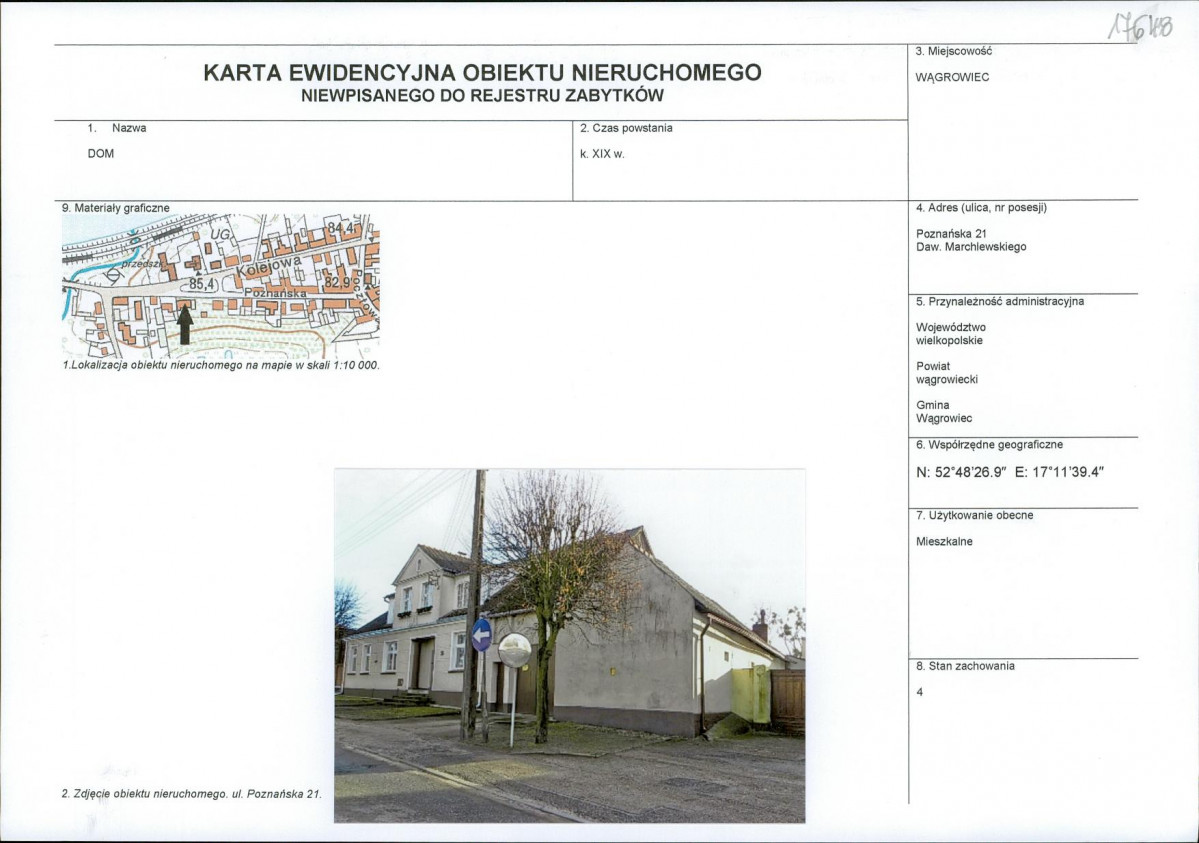Click the coordinates 'N: 52°48'26.9" E: 17°11'39.4"'
Screen dimensions: 1199x843
(1010, 473)
